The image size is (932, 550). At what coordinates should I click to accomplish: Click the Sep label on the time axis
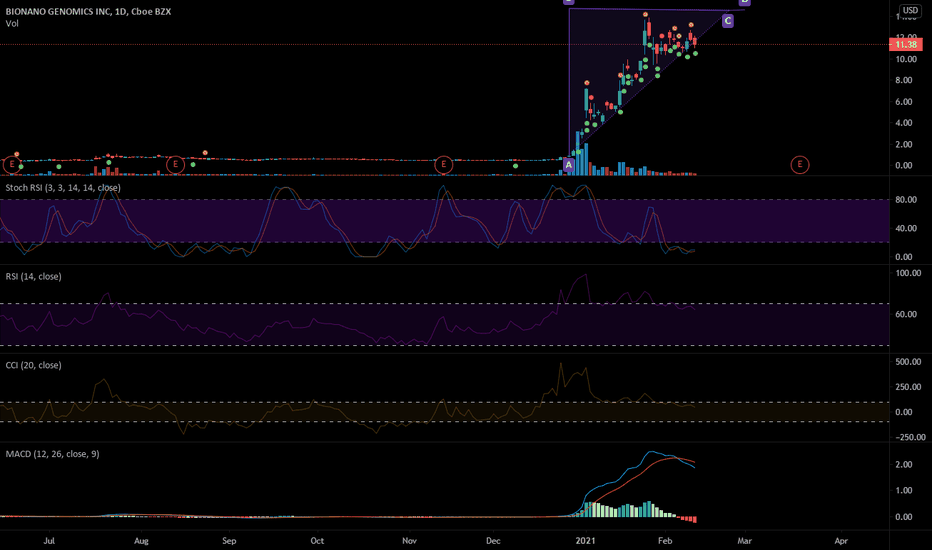[229, 540]
